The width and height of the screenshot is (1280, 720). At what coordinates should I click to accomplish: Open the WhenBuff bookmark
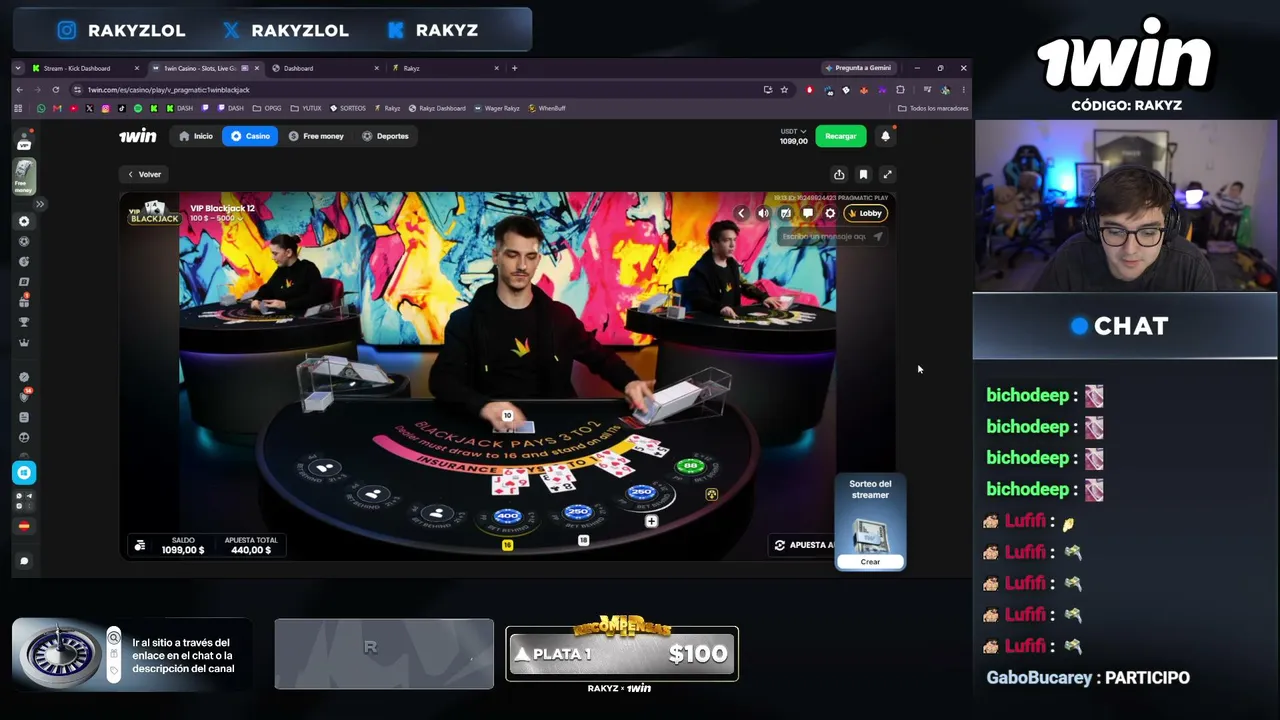[x=547, y=108]
